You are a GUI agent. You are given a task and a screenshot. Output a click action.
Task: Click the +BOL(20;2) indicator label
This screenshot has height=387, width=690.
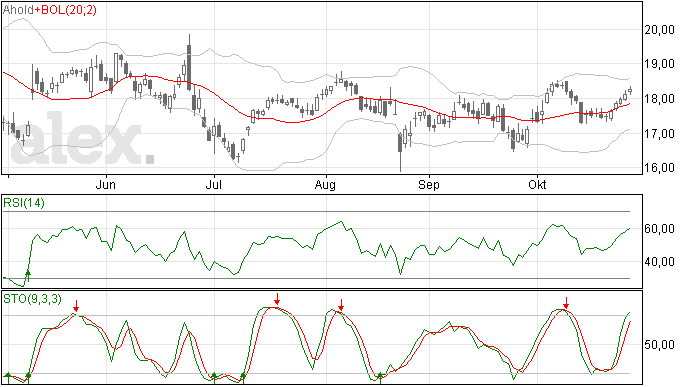click(x=65, y=10)
